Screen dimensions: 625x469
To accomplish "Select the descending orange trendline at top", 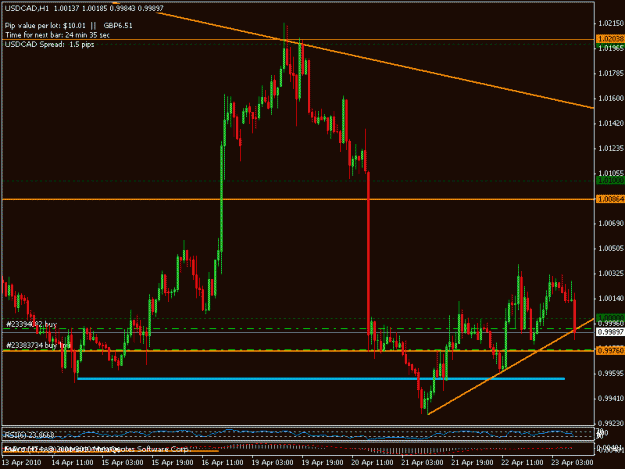I will 375,60.
